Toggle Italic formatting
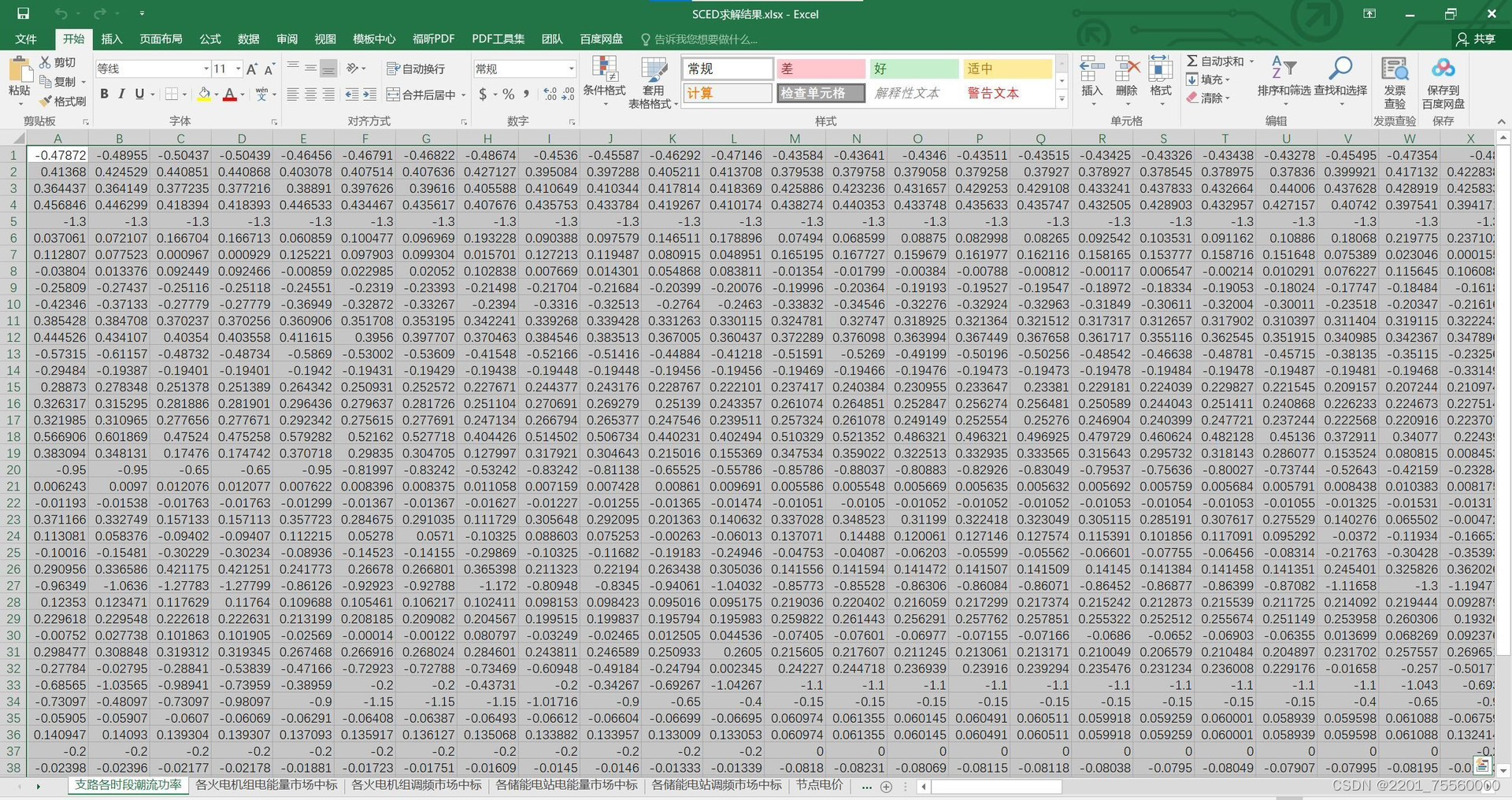Viewport: 1512px width, 800px height. (x=121, y=94)
